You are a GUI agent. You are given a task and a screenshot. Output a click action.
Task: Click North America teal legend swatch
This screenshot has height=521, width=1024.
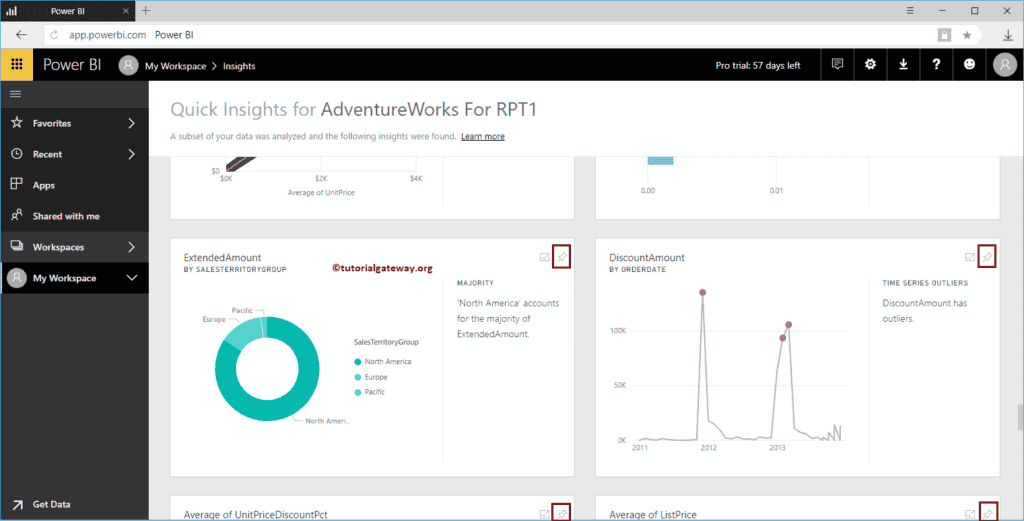[357, 362]
